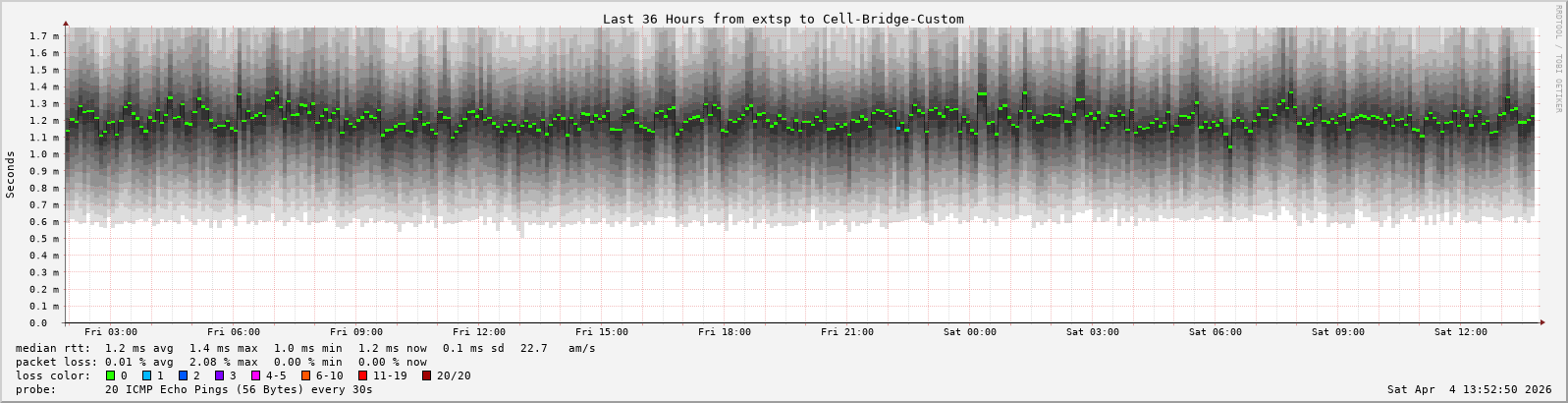The height and width of the screenshot is (403, 1568).
Task: Click the green 0 loss color swatch
Action: coord(110,375)
